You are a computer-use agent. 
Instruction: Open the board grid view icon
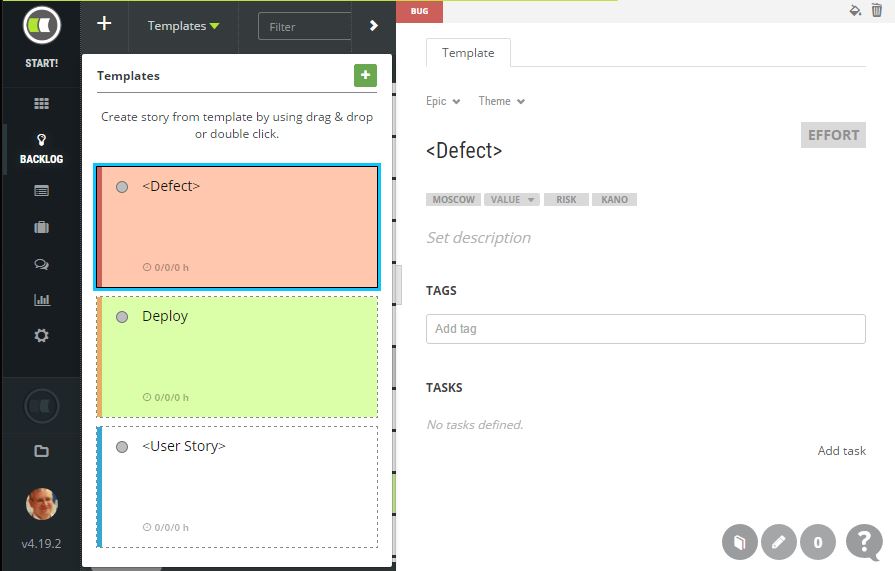42,103
